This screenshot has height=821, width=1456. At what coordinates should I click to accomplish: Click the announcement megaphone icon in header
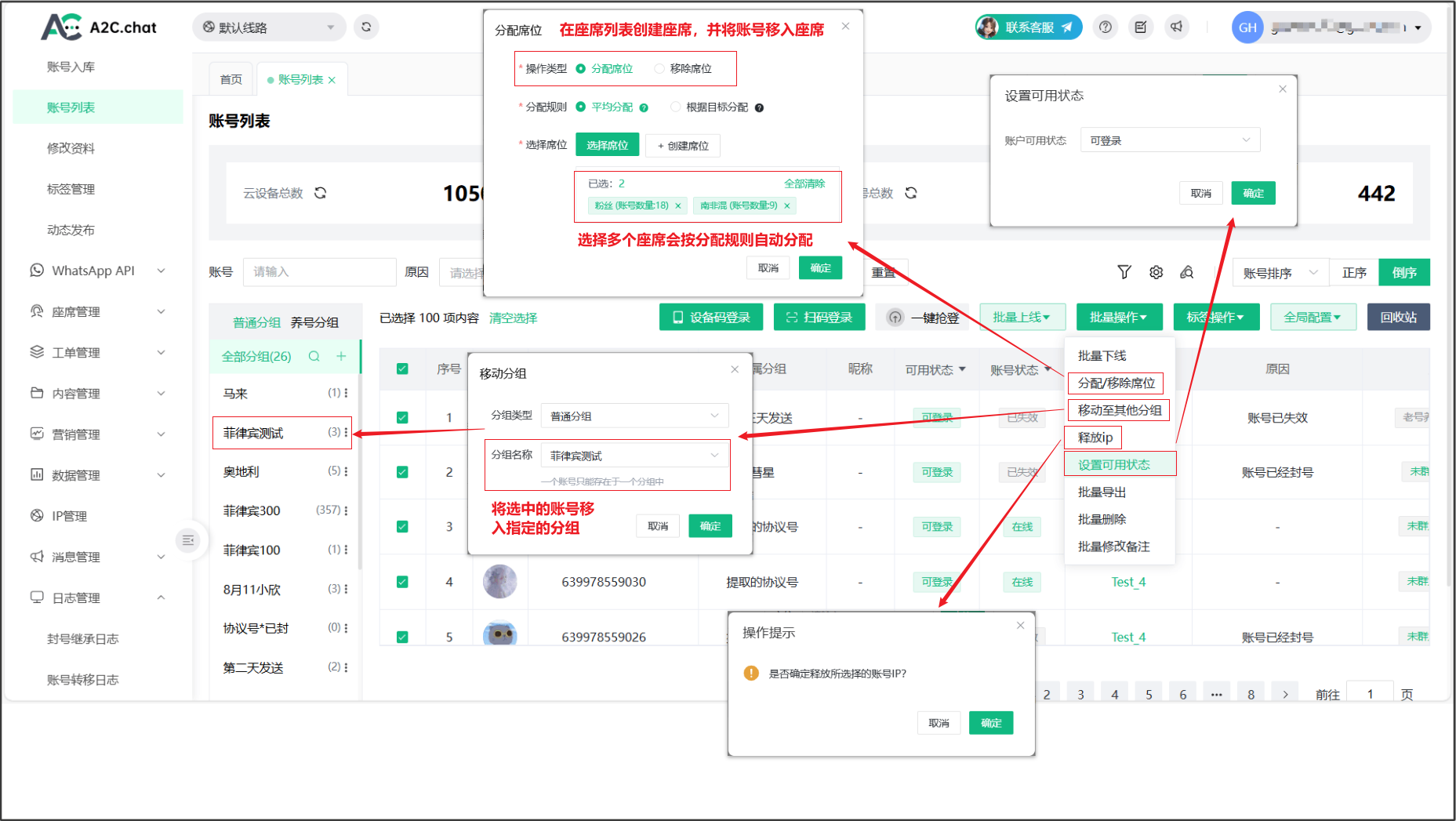(x=1176, y=27)
